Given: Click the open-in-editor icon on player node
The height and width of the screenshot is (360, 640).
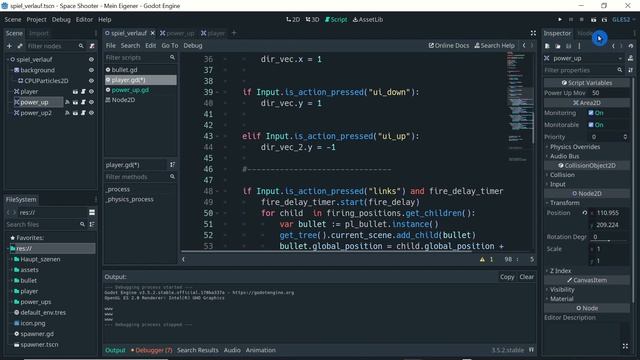Looking at the screenshot, I should pyautogui.click(x=75, y=91).
